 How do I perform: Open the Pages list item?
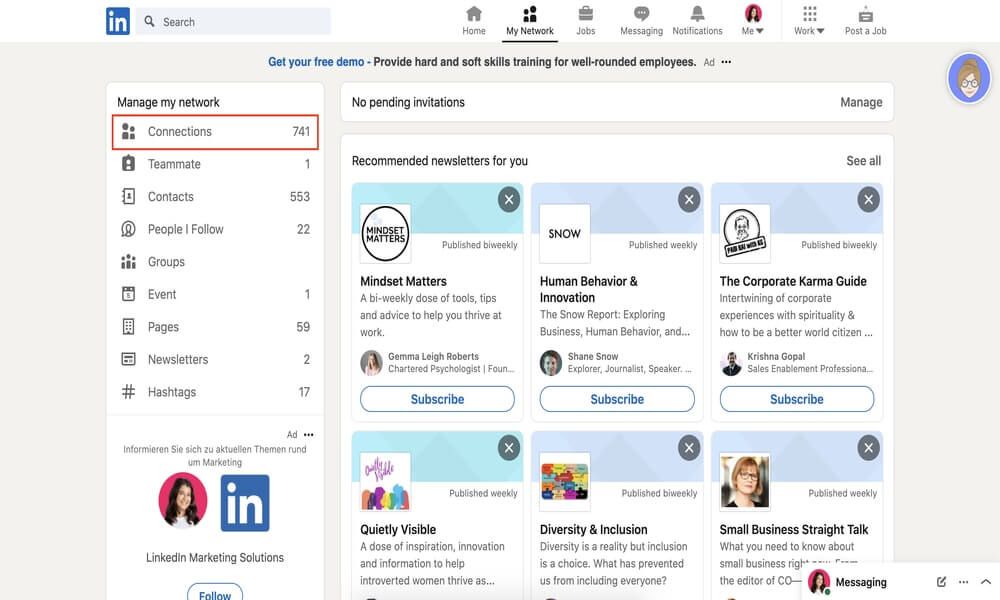coord(216,326)
